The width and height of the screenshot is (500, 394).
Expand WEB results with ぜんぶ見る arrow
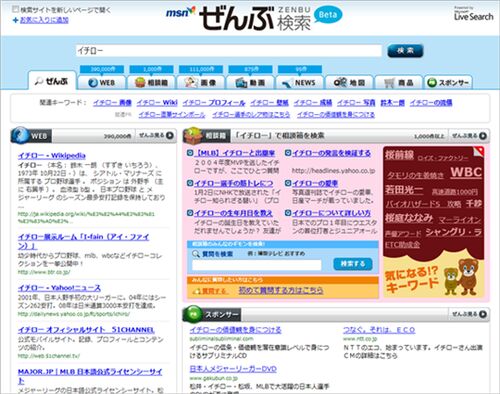pos(170,135)
